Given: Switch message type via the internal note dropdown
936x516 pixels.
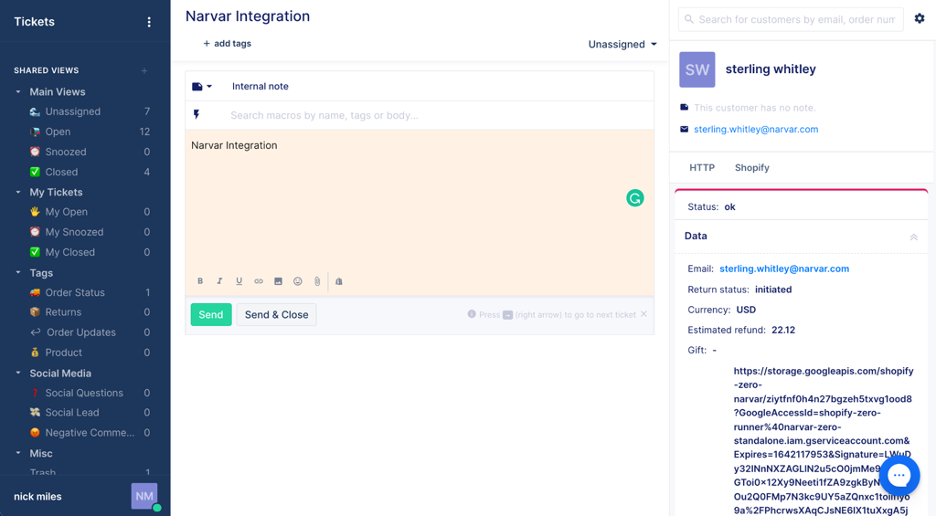Looking at the screenshot, I should pos(202,87).
